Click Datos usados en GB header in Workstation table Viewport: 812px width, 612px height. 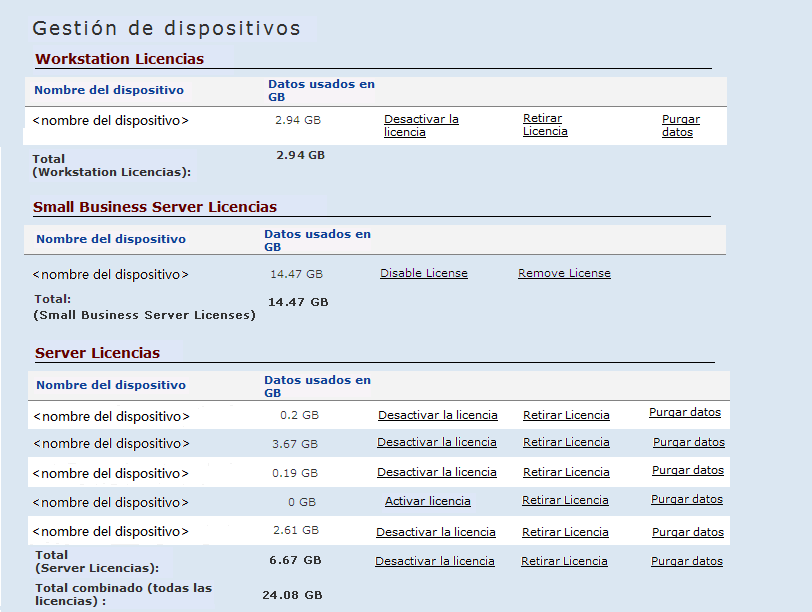[321, 91]
